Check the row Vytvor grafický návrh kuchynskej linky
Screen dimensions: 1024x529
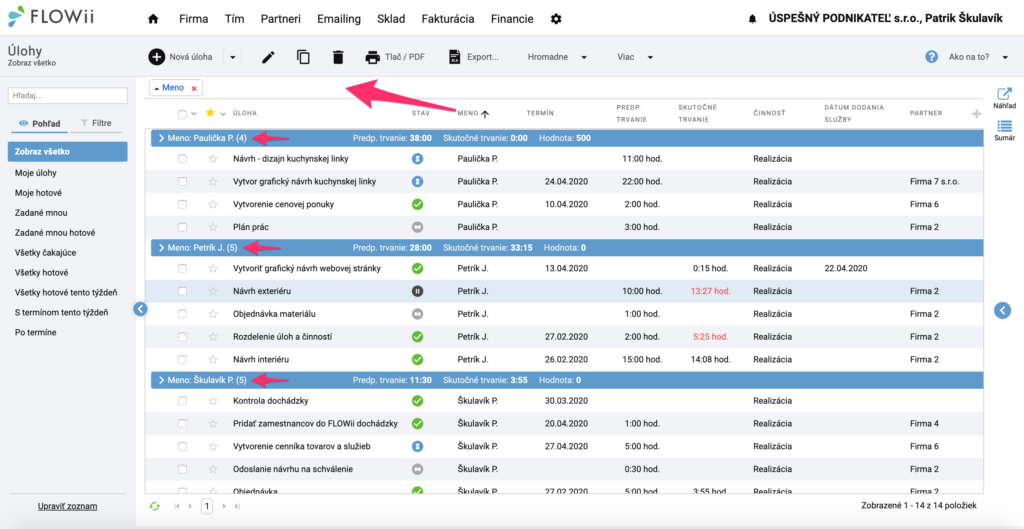click(x=182, y=181)
